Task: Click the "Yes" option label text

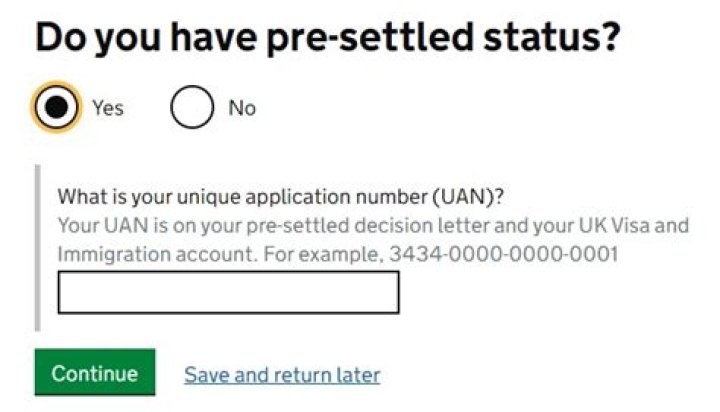Action: 108,108
